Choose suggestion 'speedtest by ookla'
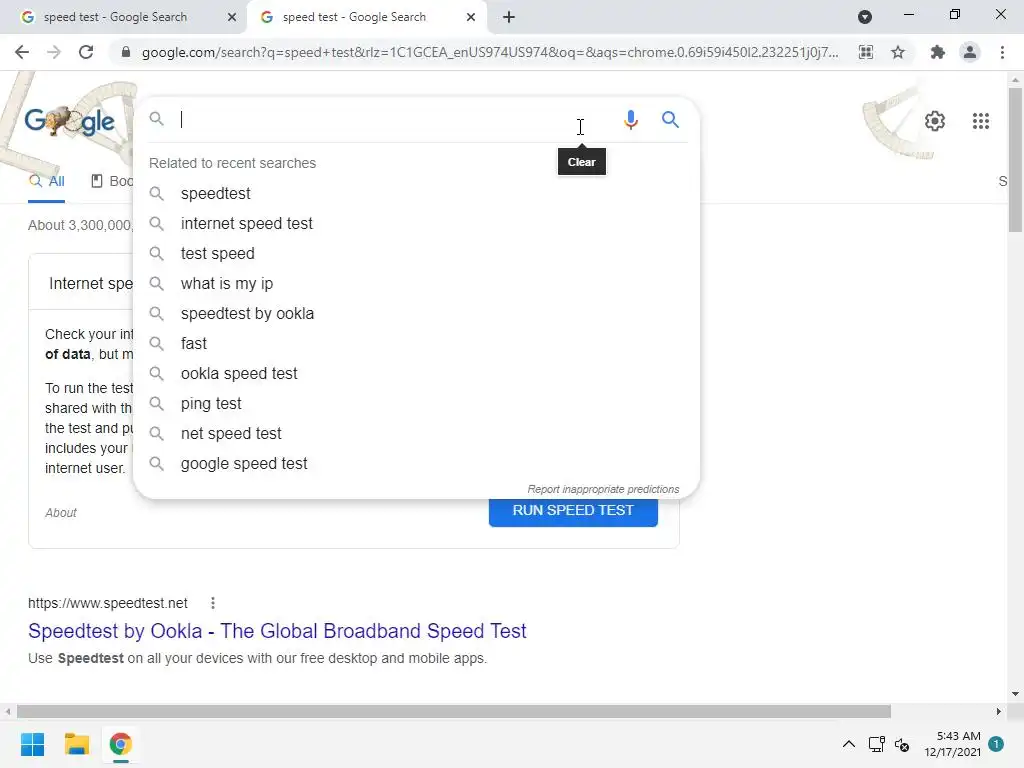 [x=417, y=313]
